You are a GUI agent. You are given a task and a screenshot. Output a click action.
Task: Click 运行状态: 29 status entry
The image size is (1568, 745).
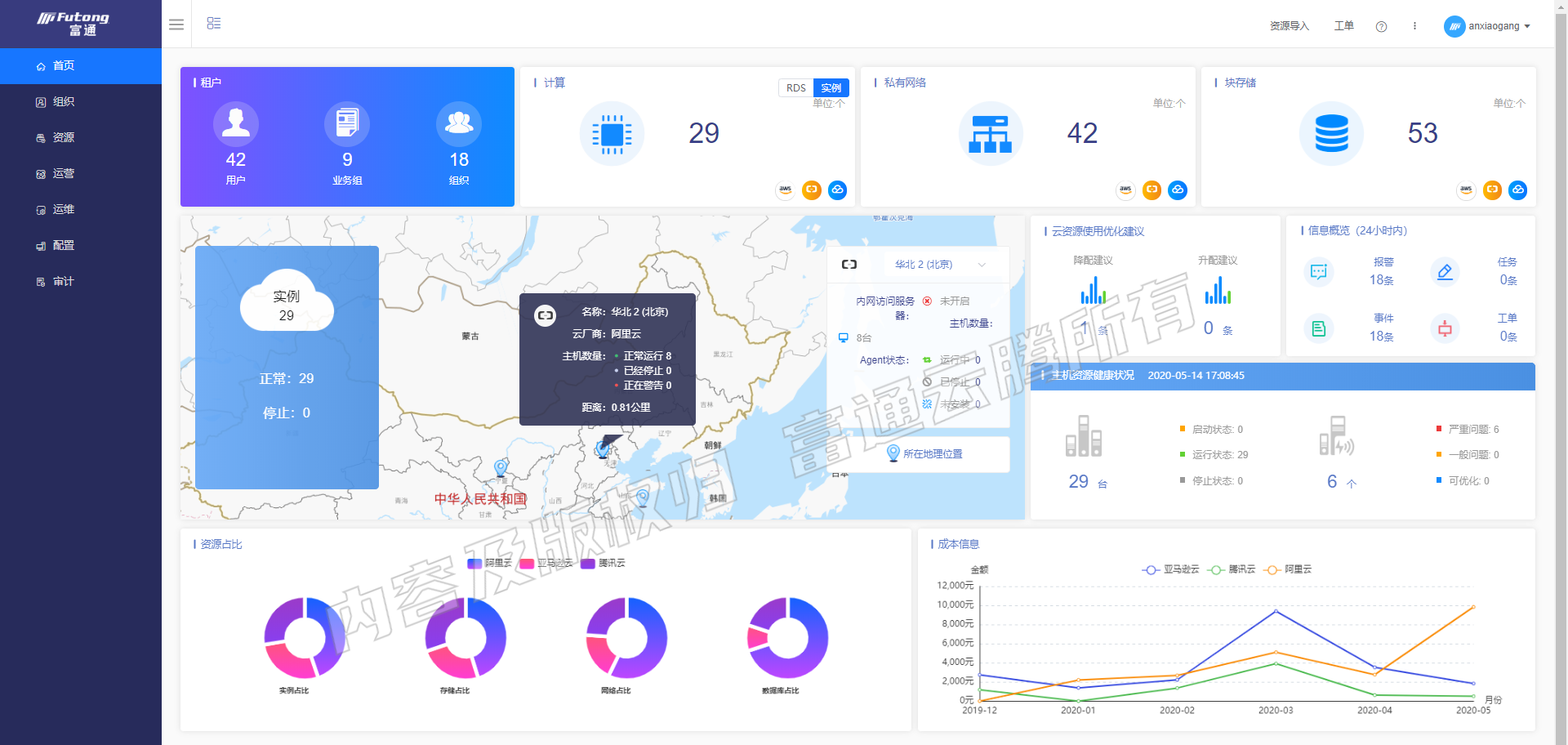coord(1214,455)
